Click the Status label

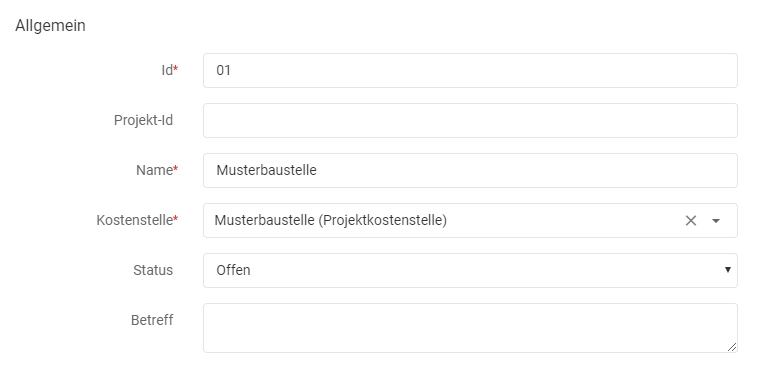pos(153,271)
